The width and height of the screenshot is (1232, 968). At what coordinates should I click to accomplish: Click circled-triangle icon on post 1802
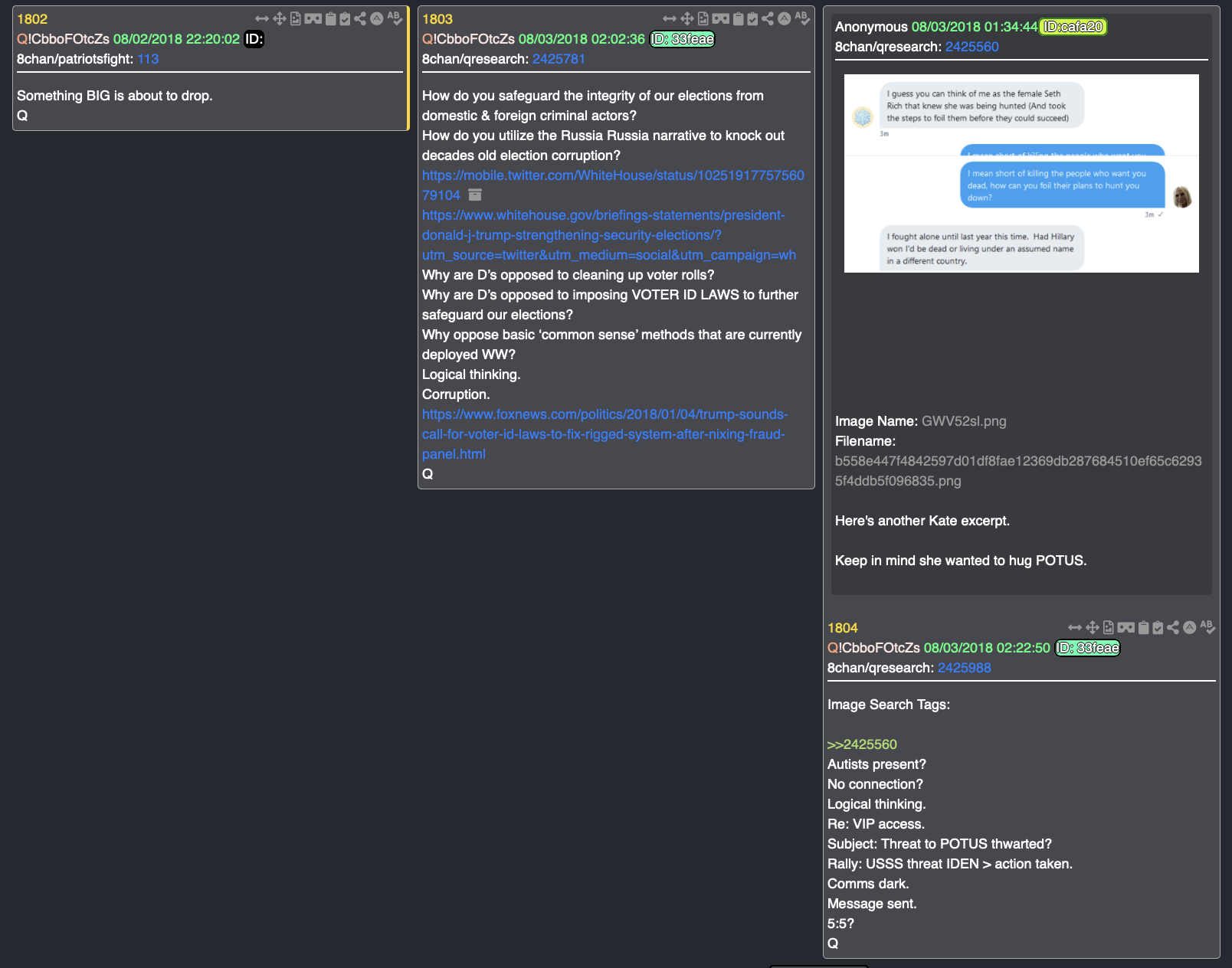tap(377, 18)
